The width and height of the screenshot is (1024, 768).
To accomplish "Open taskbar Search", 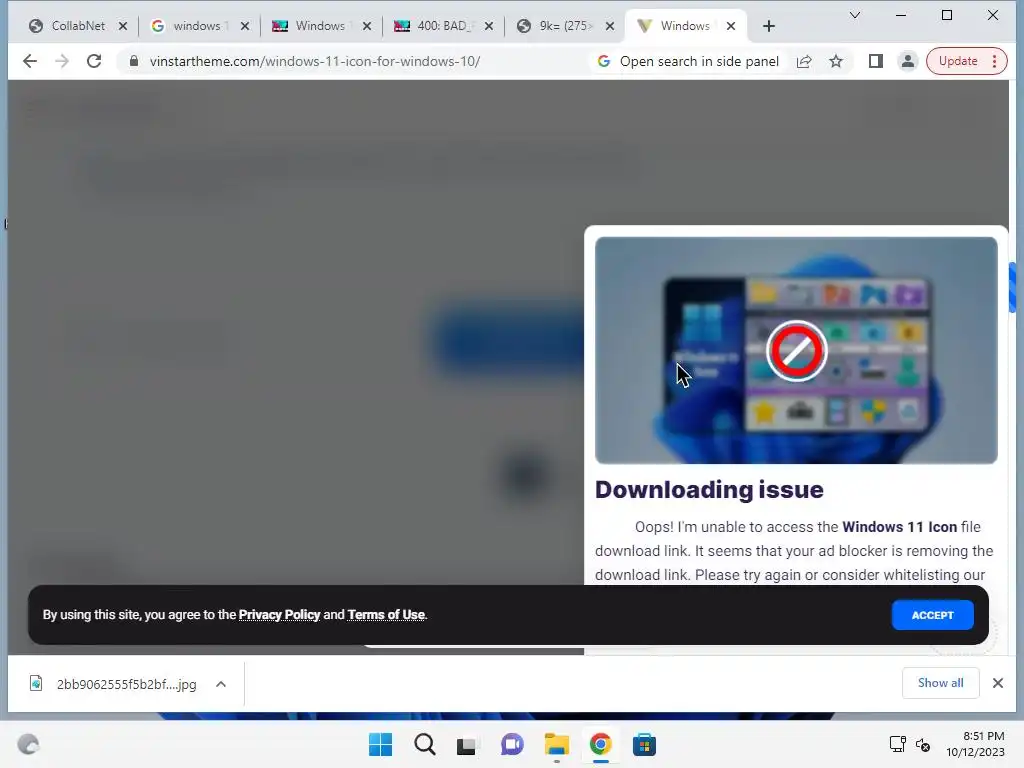I will (424, 744).
